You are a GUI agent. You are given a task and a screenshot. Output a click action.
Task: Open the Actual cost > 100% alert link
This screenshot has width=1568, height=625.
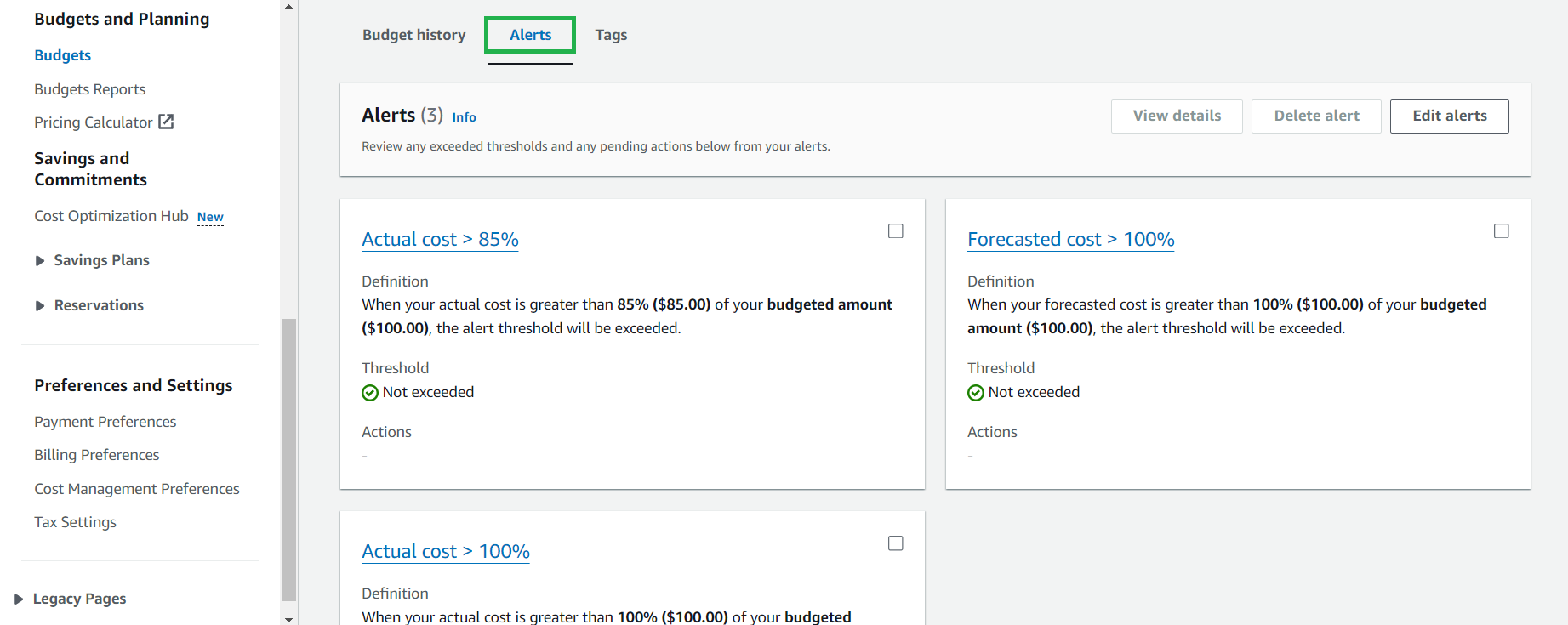446,552
